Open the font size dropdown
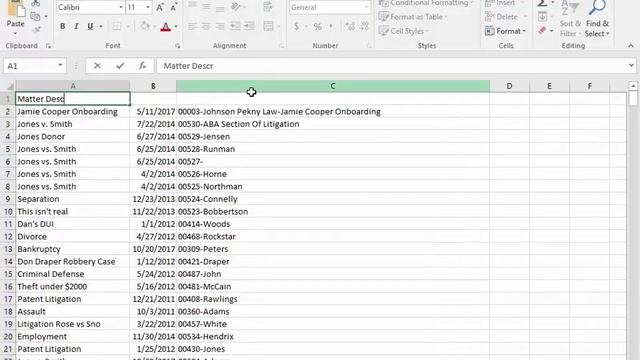 pyautogui.click(x=147, y=7)
